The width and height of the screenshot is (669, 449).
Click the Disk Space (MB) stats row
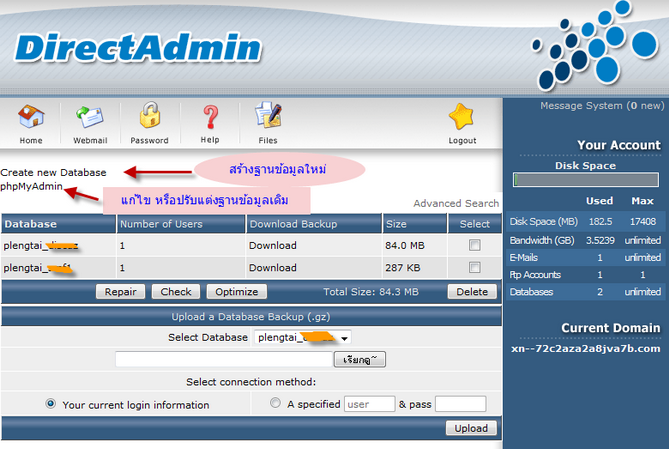pos(585,222)
